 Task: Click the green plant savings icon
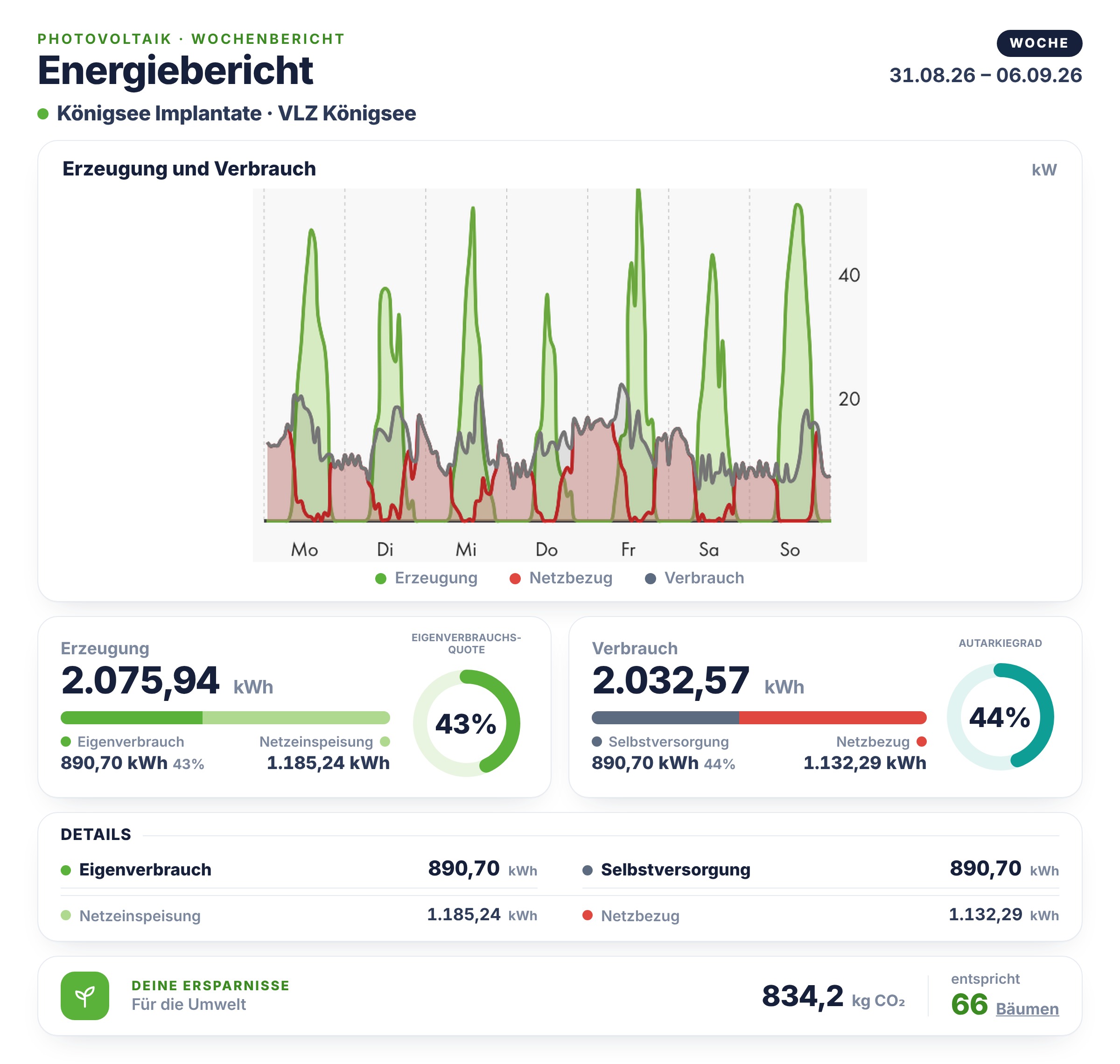(x=85, y=996)
